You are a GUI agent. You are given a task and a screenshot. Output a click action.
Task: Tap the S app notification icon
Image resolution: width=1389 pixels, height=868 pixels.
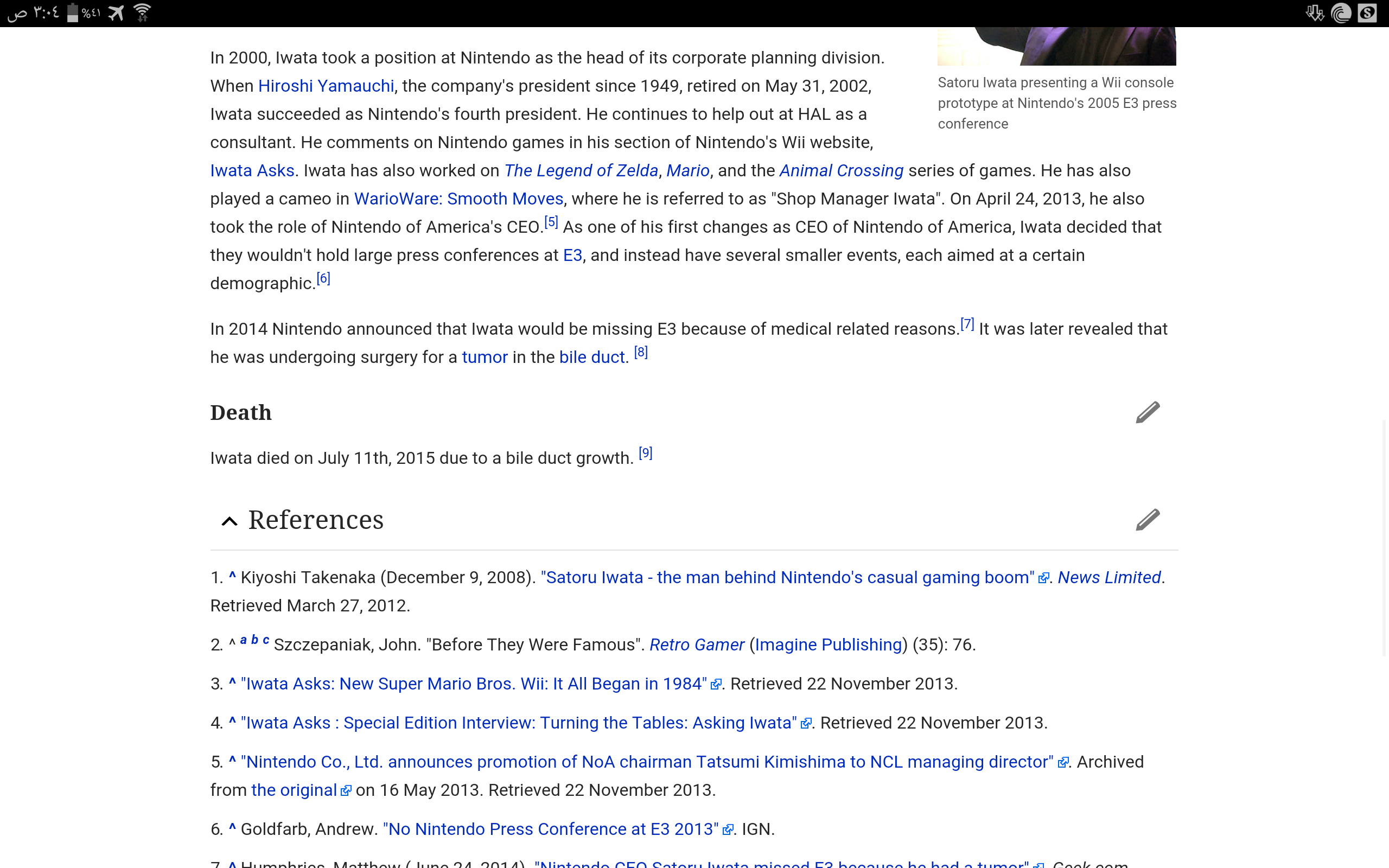(x=1367, y=12)
